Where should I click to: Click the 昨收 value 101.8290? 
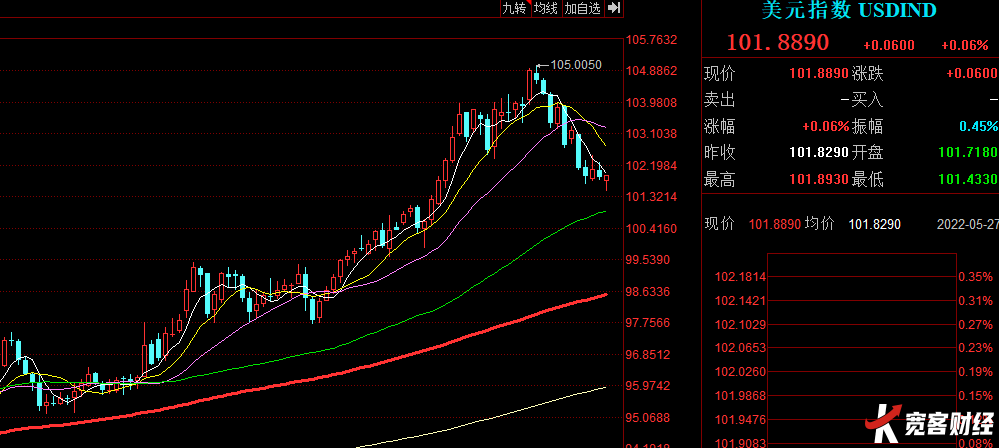point(819,153)
